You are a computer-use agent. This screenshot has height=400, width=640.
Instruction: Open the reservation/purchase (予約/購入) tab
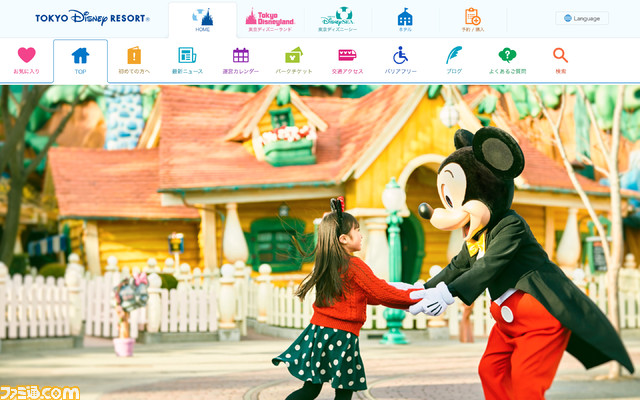point(473,20)
